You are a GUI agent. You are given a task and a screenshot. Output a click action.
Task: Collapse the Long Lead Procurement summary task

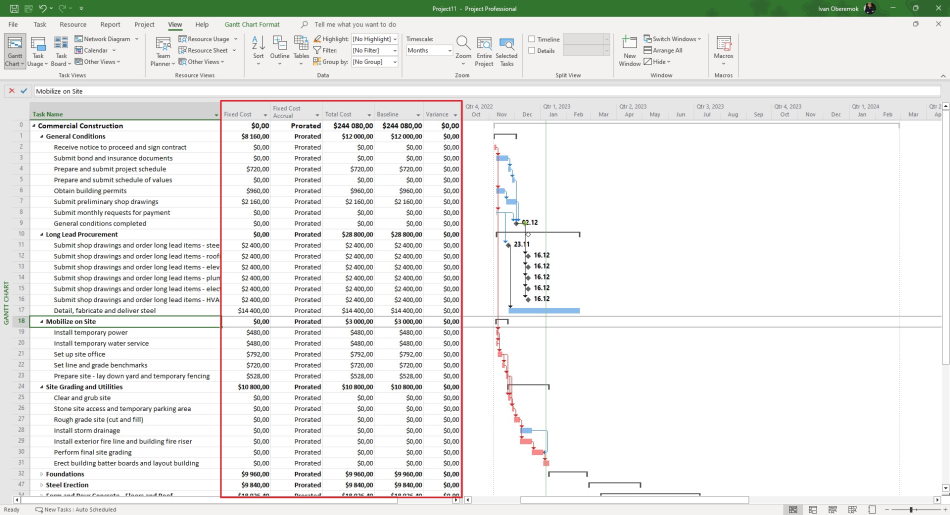[x=42, y=234]
